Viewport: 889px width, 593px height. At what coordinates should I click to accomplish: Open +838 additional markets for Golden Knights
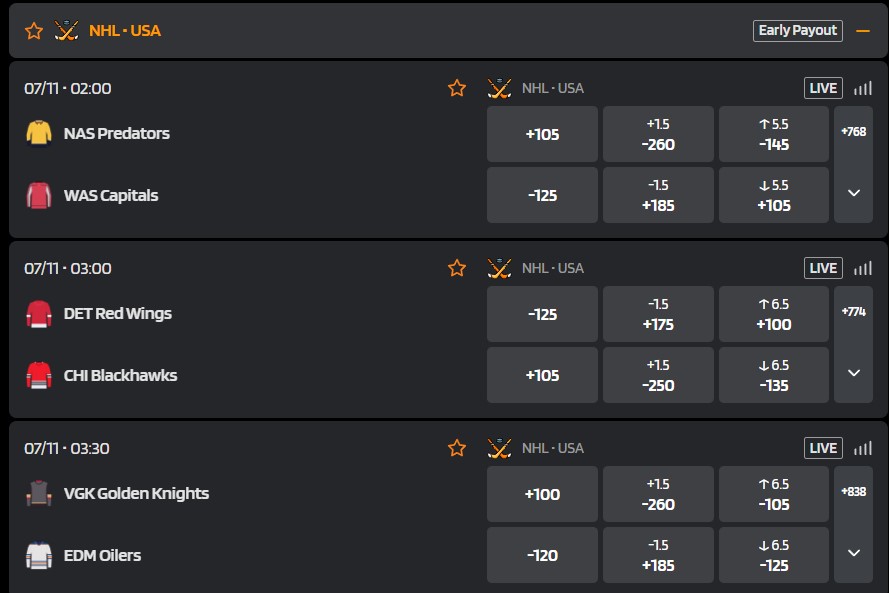pos(854,492)
